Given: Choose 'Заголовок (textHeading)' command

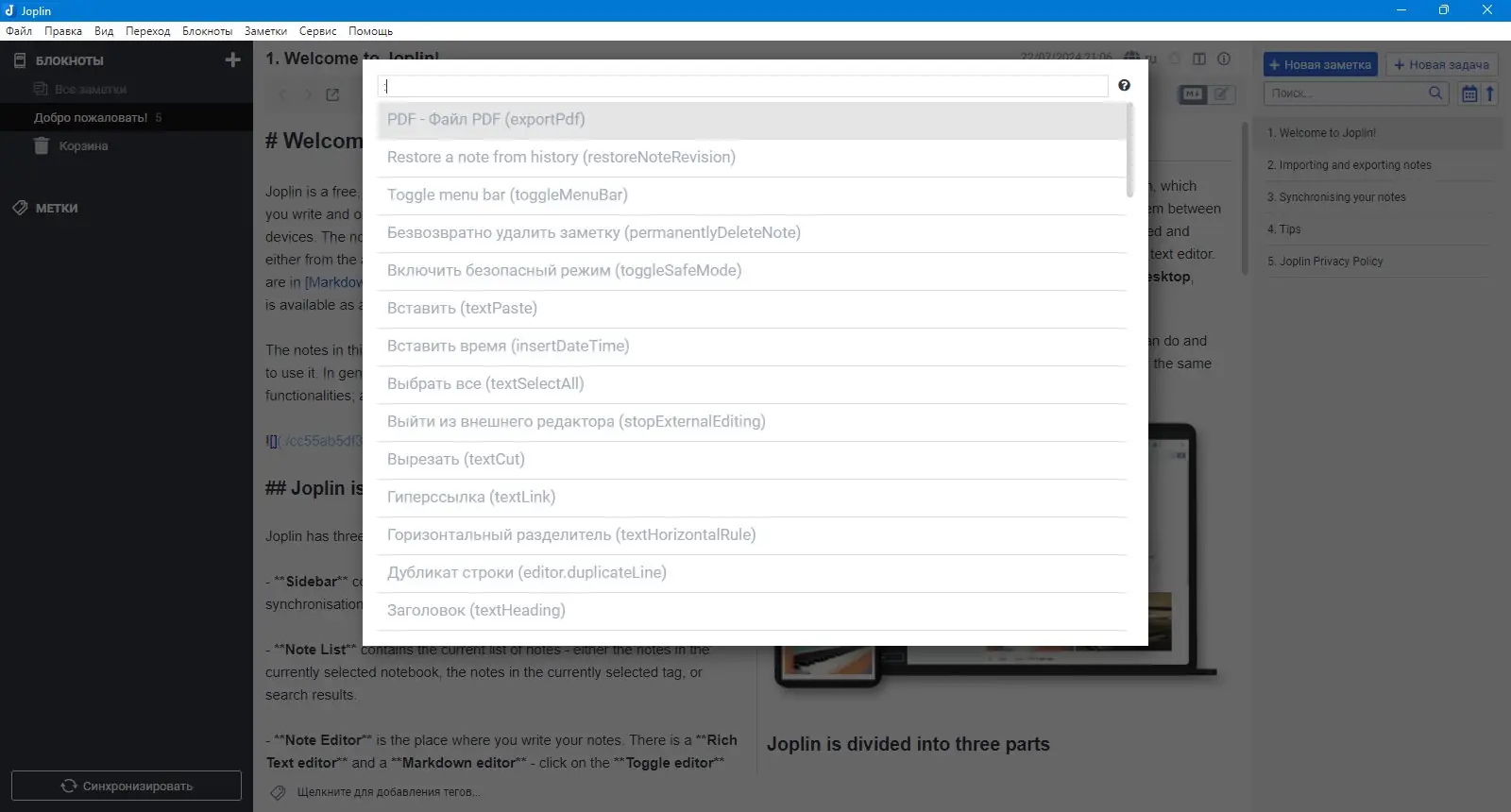Looking at the screenshot, I should [752, 611].
